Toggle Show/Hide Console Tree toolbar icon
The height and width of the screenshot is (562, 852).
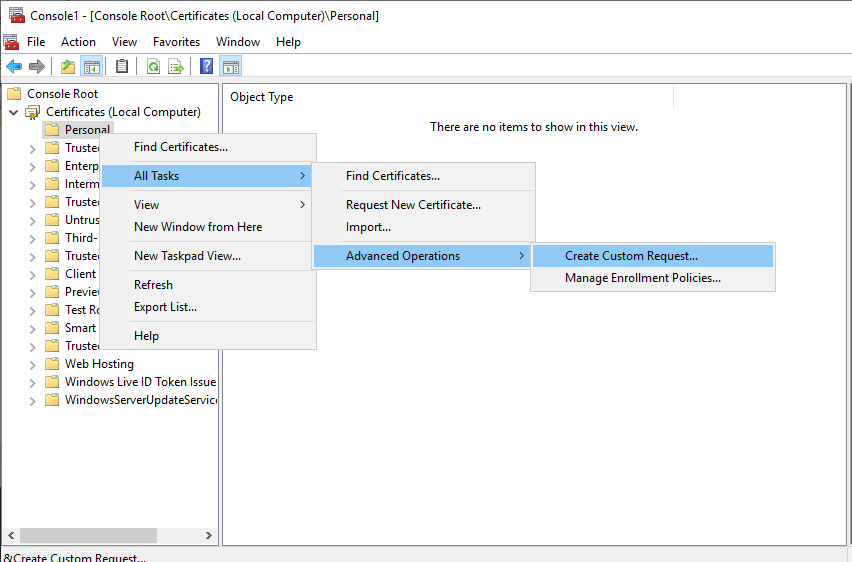coord(91,67)
